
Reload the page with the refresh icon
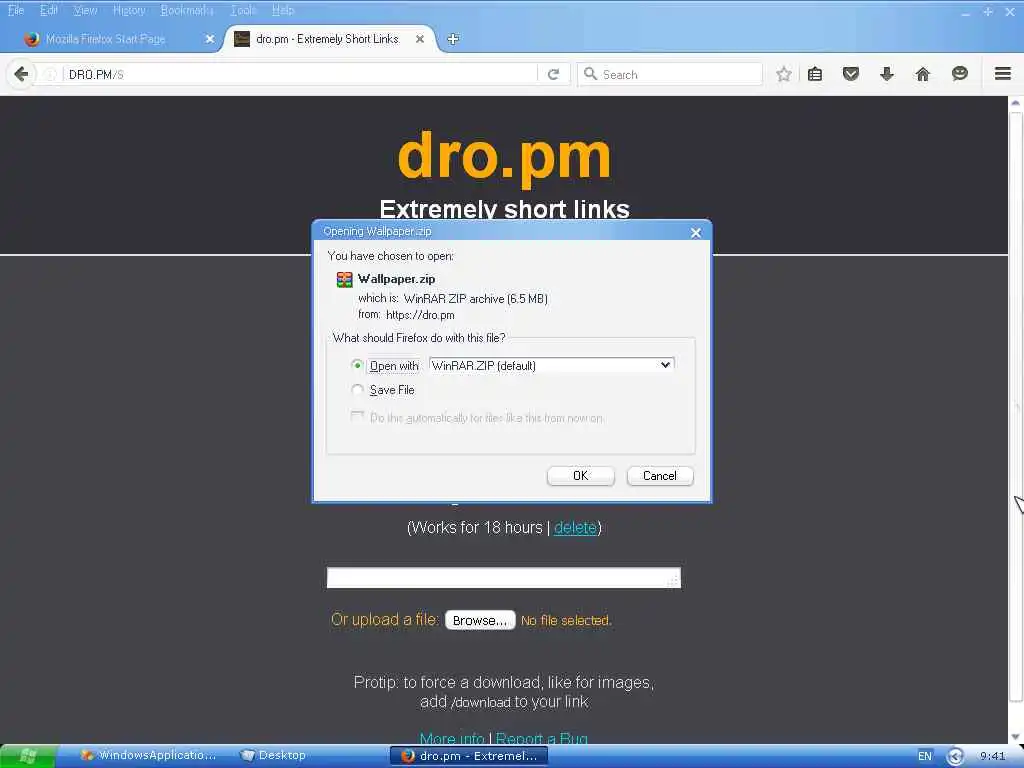click(553, 74)
